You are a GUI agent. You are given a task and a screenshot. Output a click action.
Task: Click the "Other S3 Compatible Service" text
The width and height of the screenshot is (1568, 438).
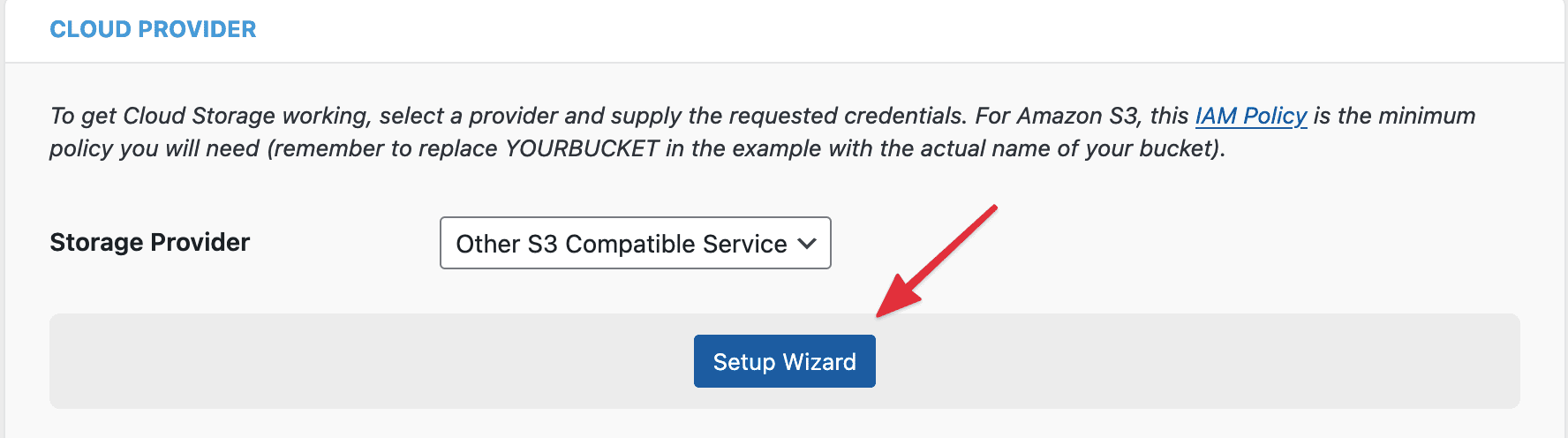click(x=621, y=244)
